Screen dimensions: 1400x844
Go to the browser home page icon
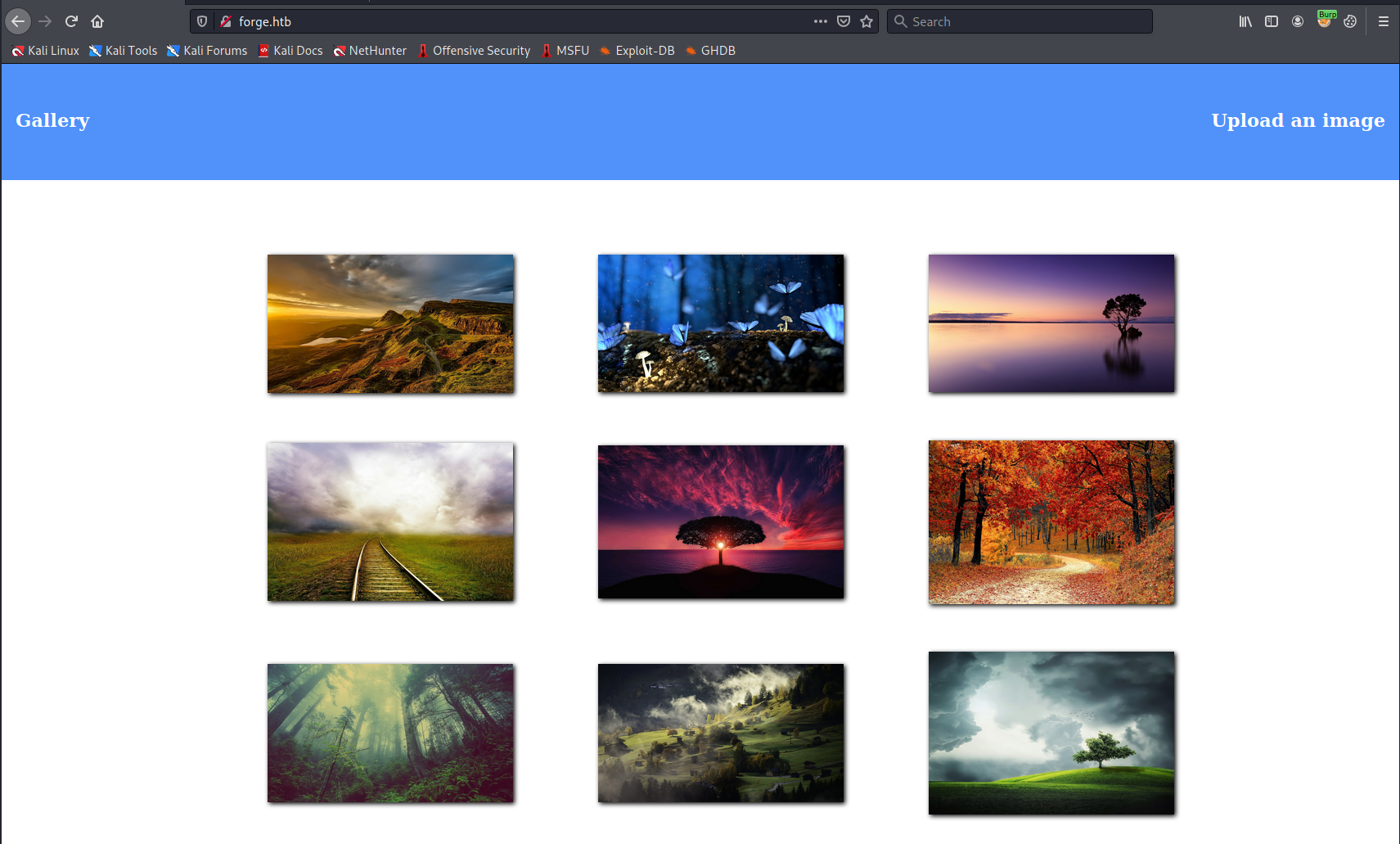(x=97, y=21)
